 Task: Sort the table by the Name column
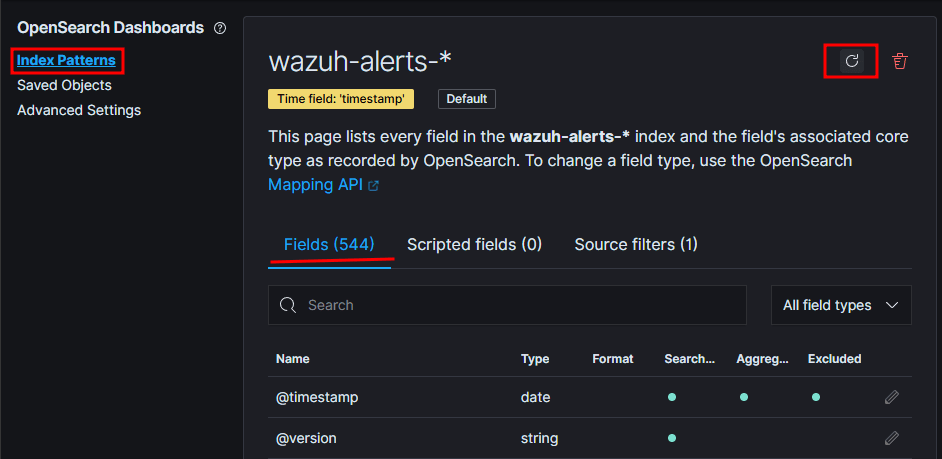click(293, 358)
